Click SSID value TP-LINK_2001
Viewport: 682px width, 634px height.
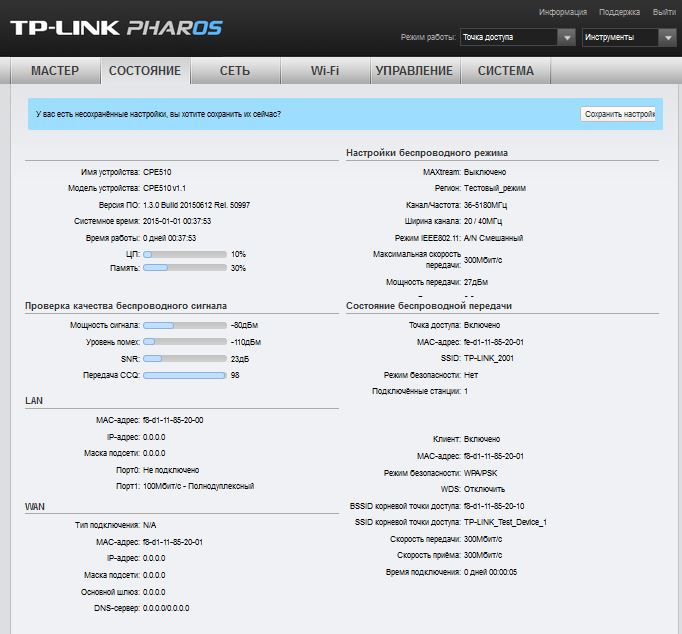489,358
